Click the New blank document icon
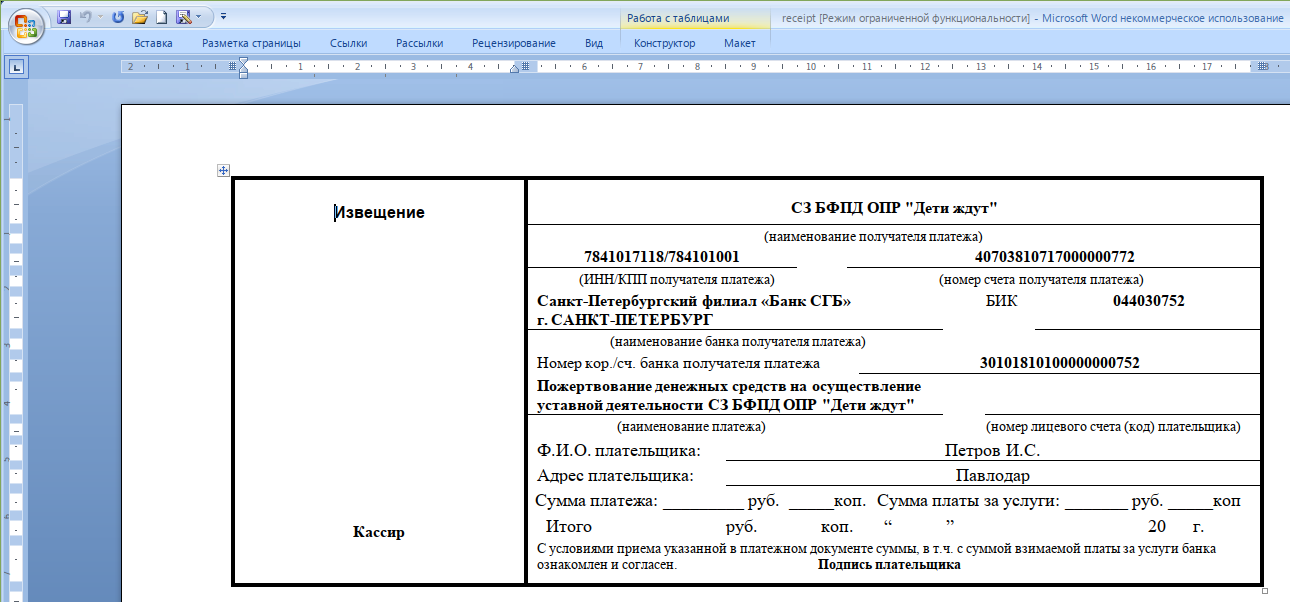 [x=161, y=16]
